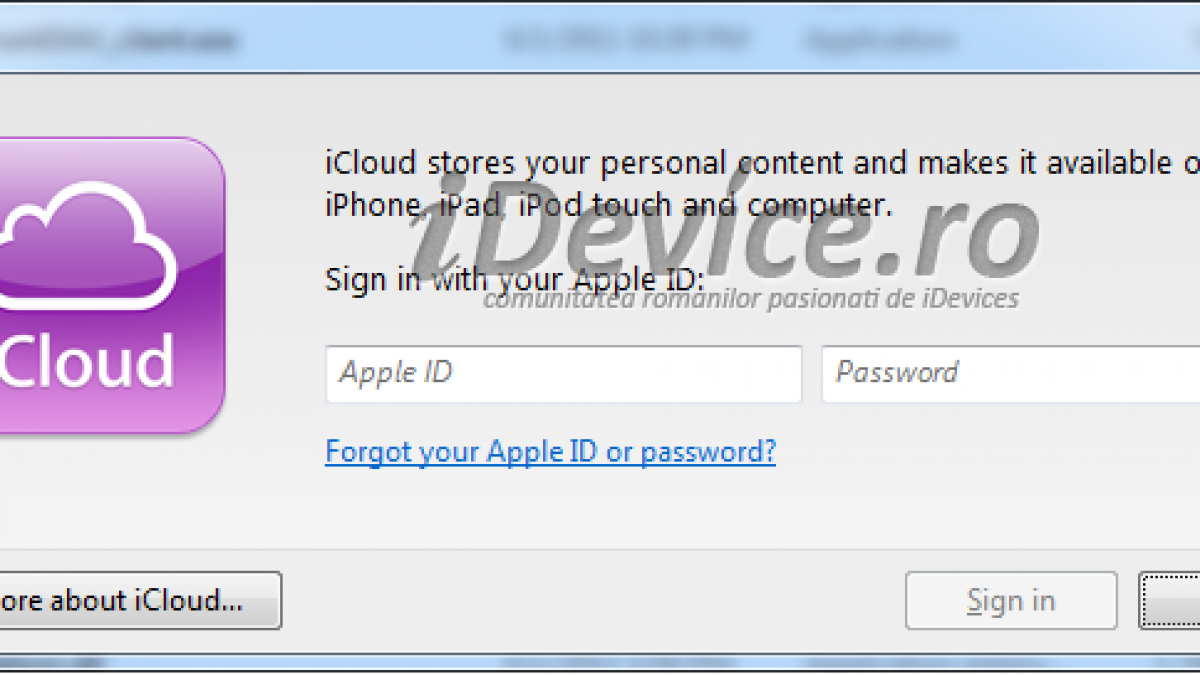Focus the Password input field
This screenshot has width=1200, height=675.
click(x=1010, y=374)
